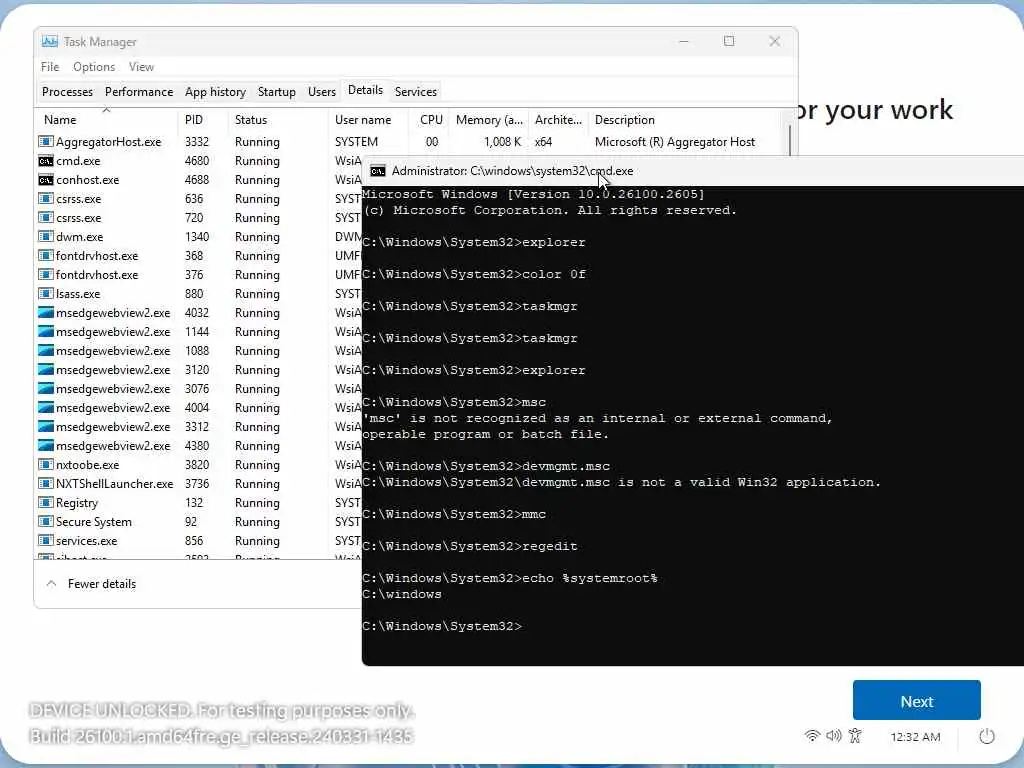Sort by the Architecture column header
Screen dimensions: 1024x768
click(x=558, y=120)
